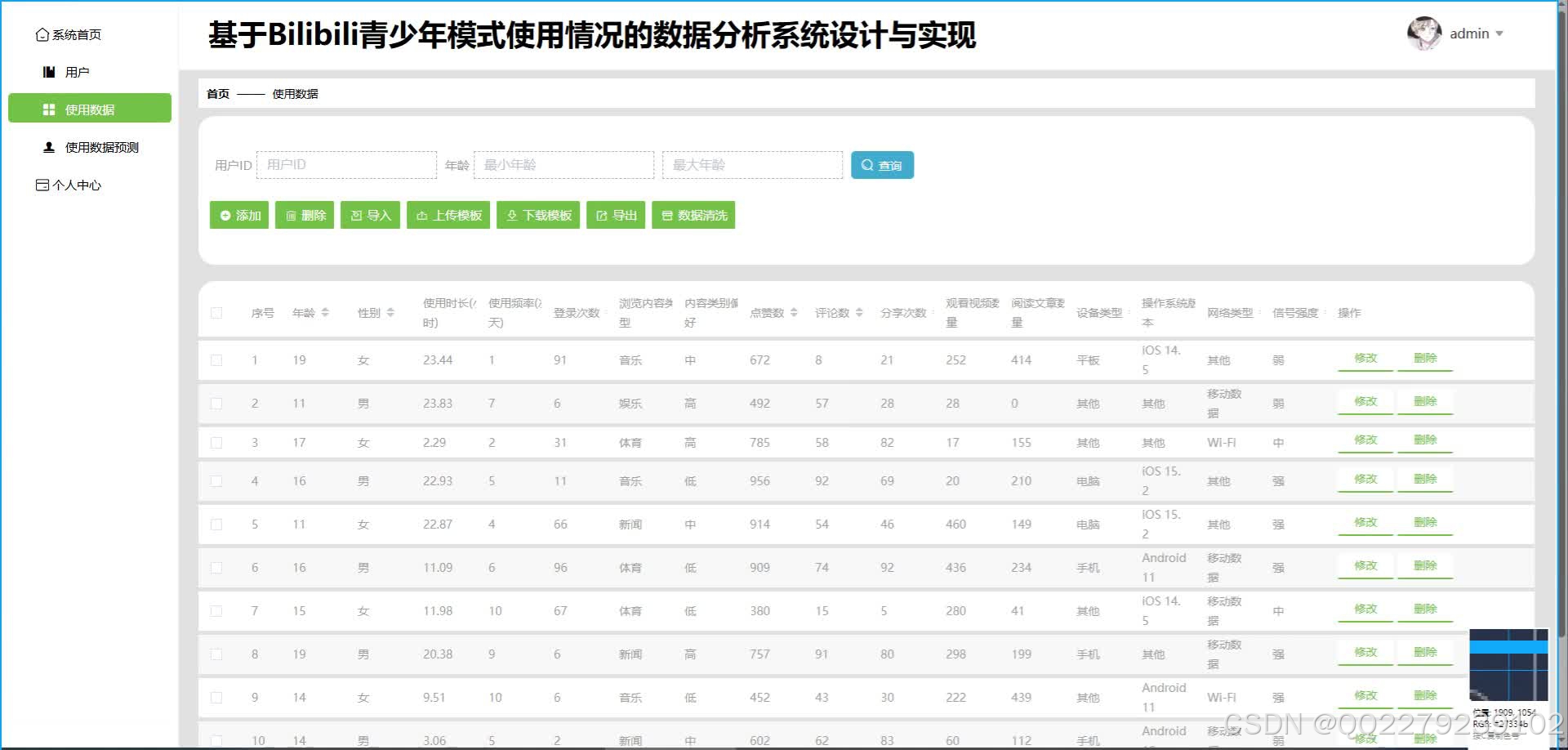Toggle the select-all checkbox in table header
The image size is (1568, 750).
[x=216, y=312]
